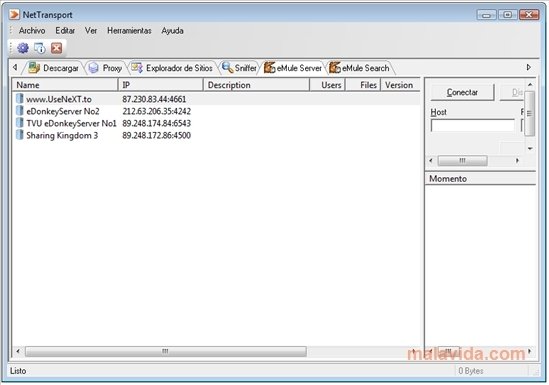Select the TVU eDonkeyServer No1 row
Image resolution: width=549 pixels, height=385 pixels.
pyautogui.click(x=216, y=123)
